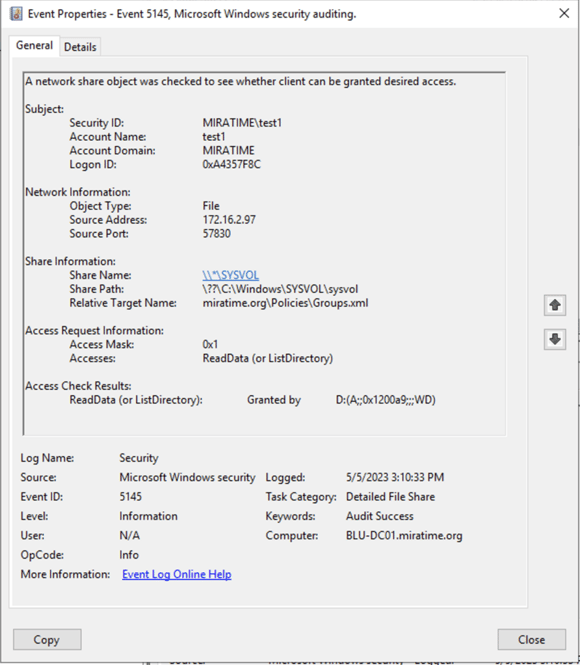The image size is (580, 665).
Task: Switch to the Details tab
Action: pos(80,47)
